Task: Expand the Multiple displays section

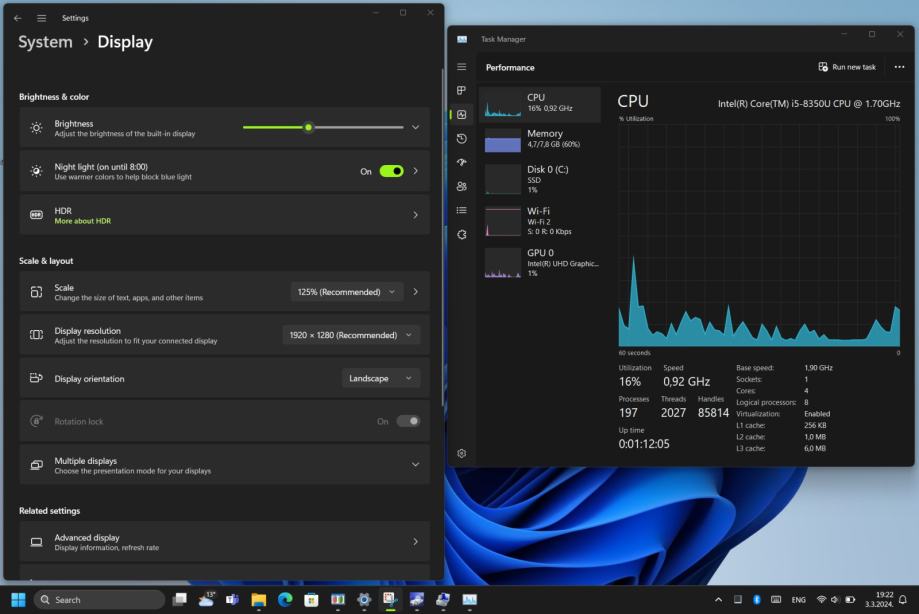Action: point(415,465)
